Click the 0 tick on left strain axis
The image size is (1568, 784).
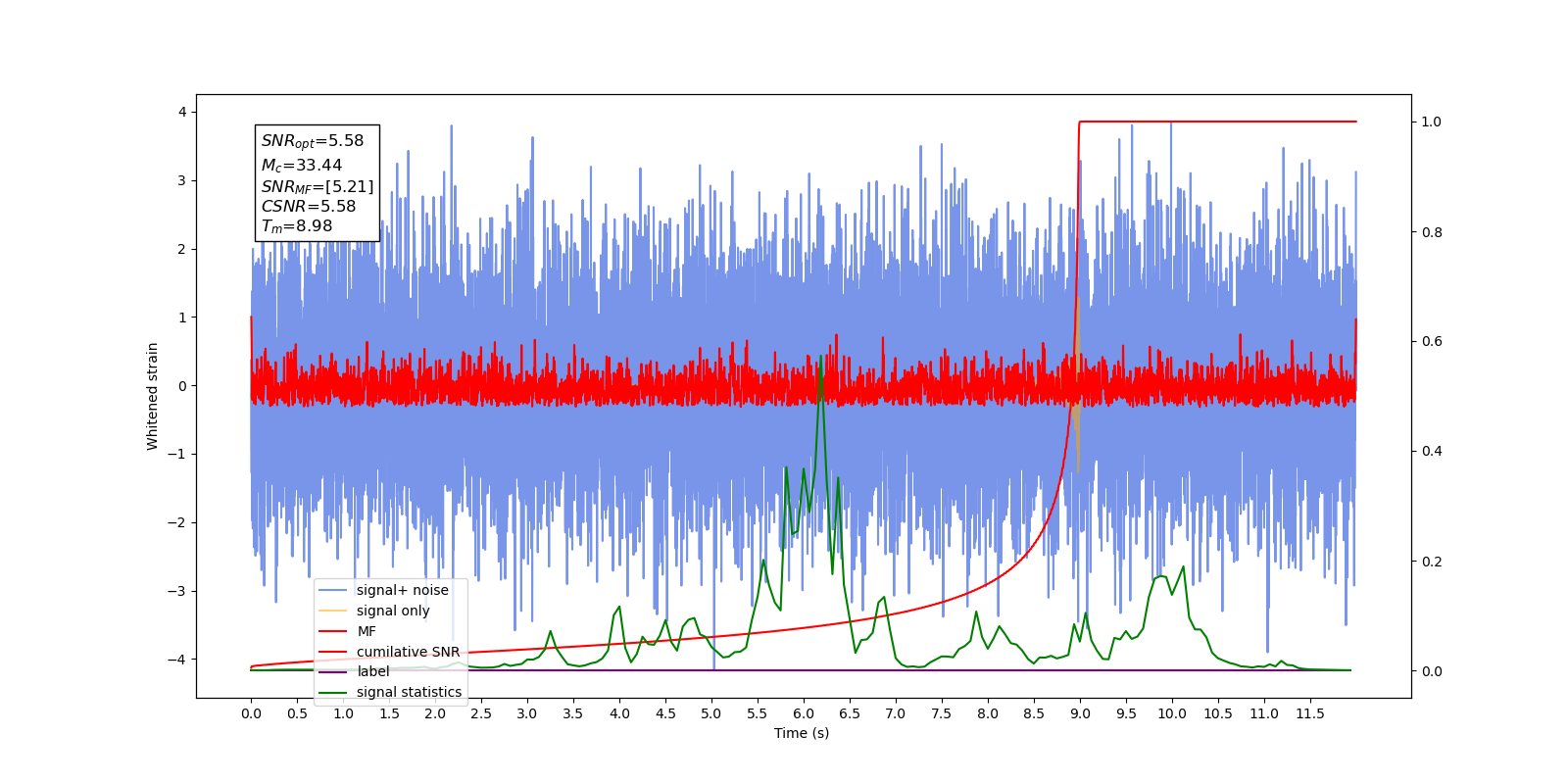click(x=182, y=385)
